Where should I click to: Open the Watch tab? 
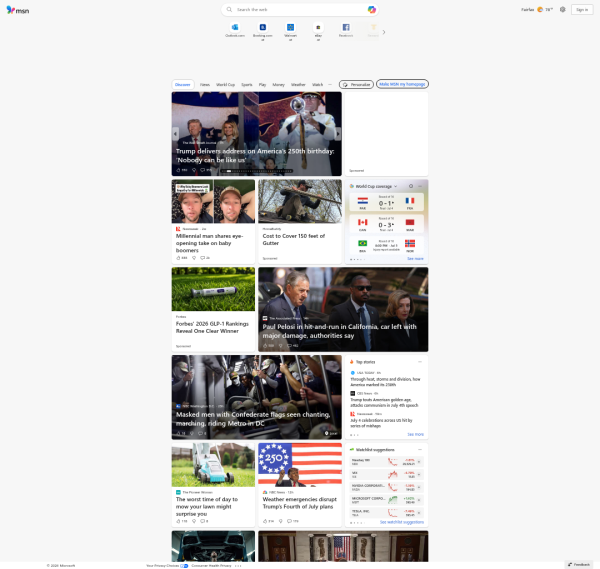[317, 85]
